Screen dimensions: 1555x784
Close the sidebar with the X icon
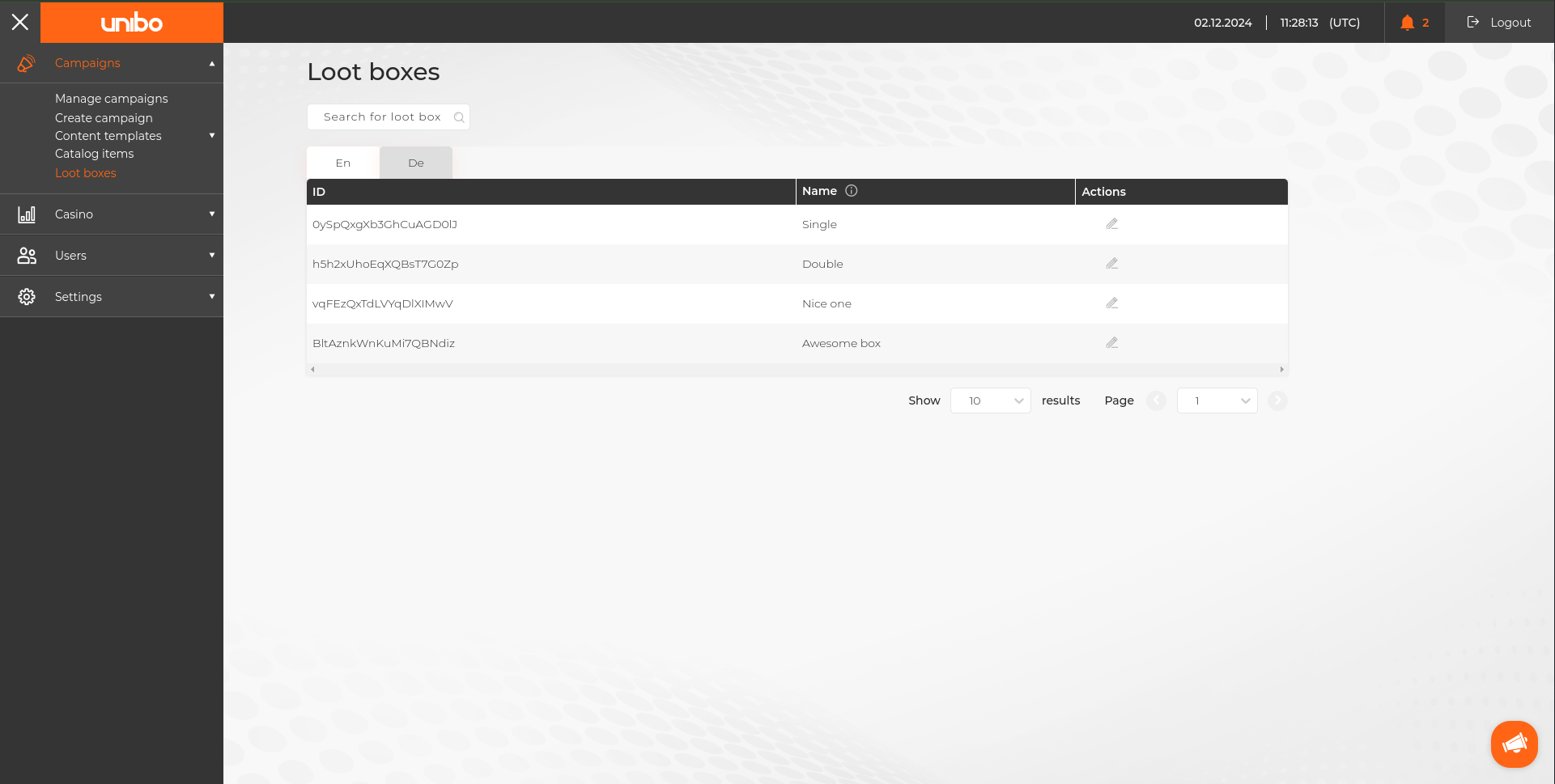coord(20,22)
